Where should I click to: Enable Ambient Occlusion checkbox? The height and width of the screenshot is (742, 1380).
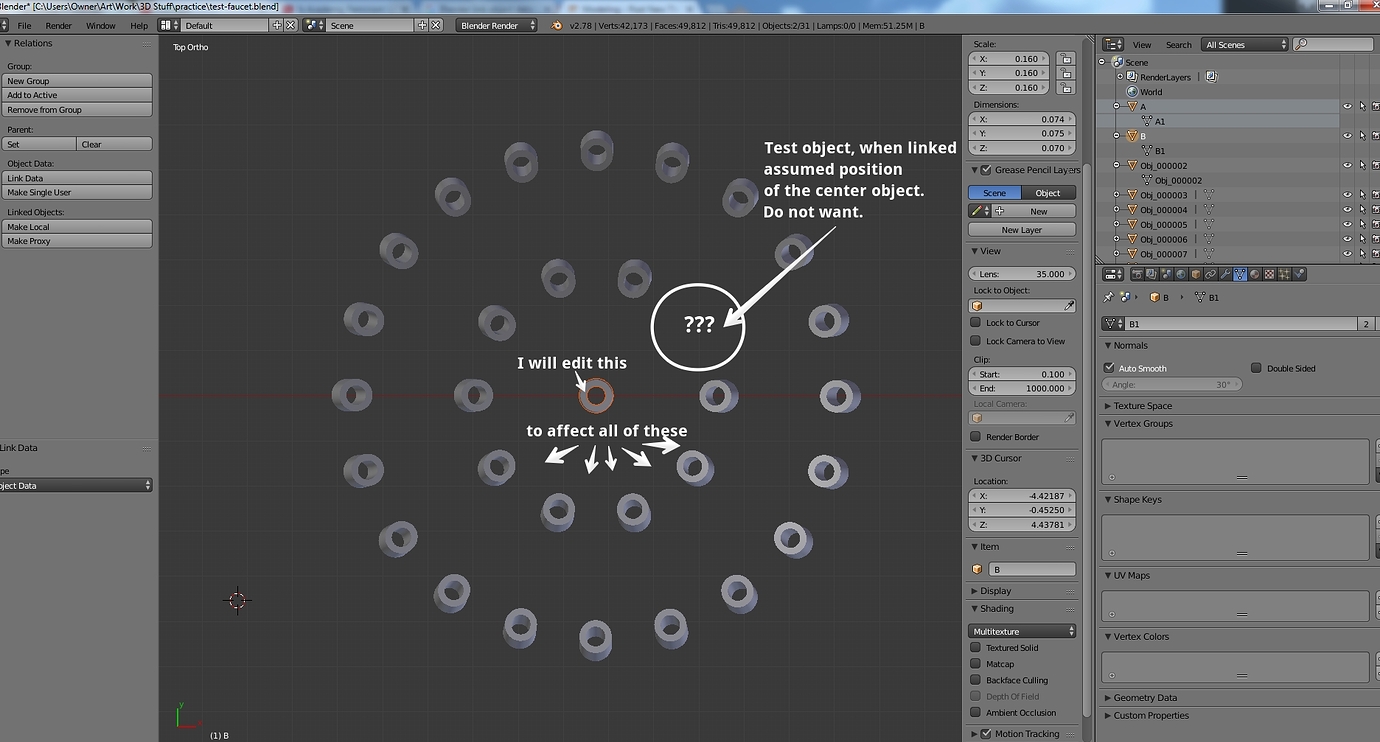(x=976, y=713)
